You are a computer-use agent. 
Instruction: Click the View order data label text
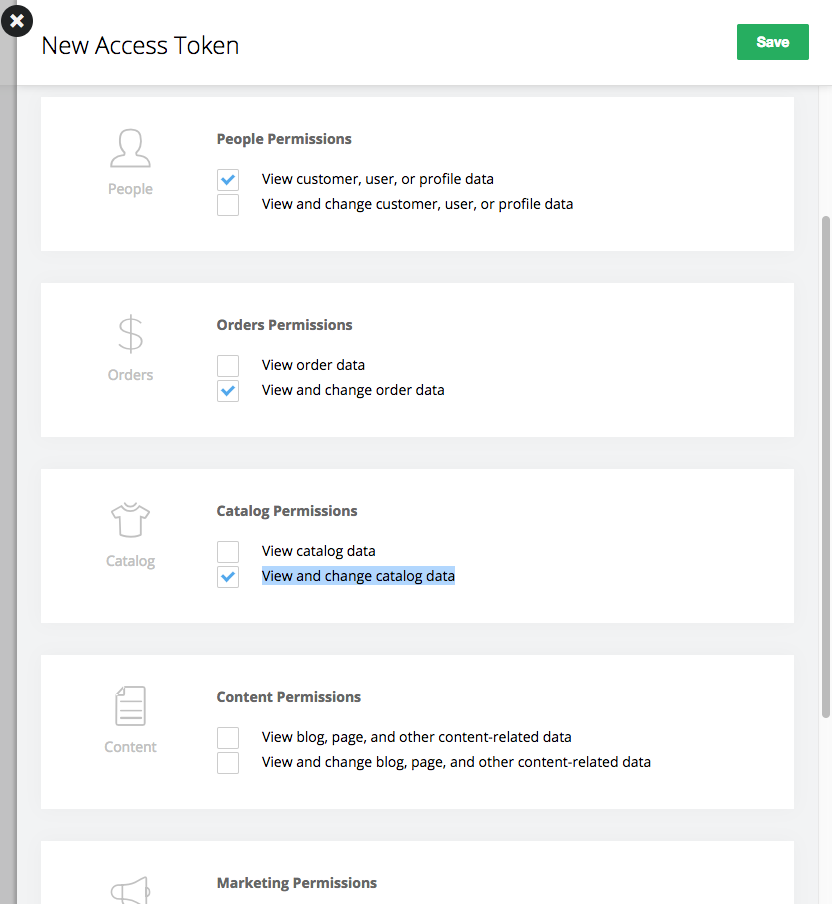click(x=313, y=365)
